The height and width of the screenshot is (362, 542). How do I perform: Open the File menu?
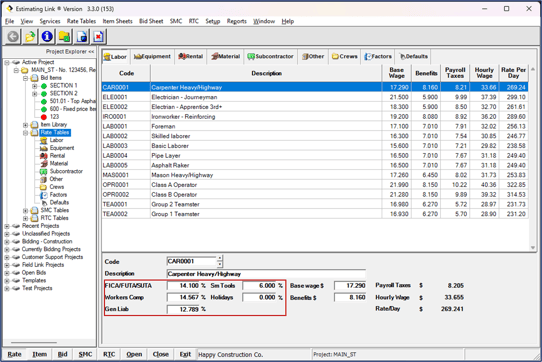[10, 21]
